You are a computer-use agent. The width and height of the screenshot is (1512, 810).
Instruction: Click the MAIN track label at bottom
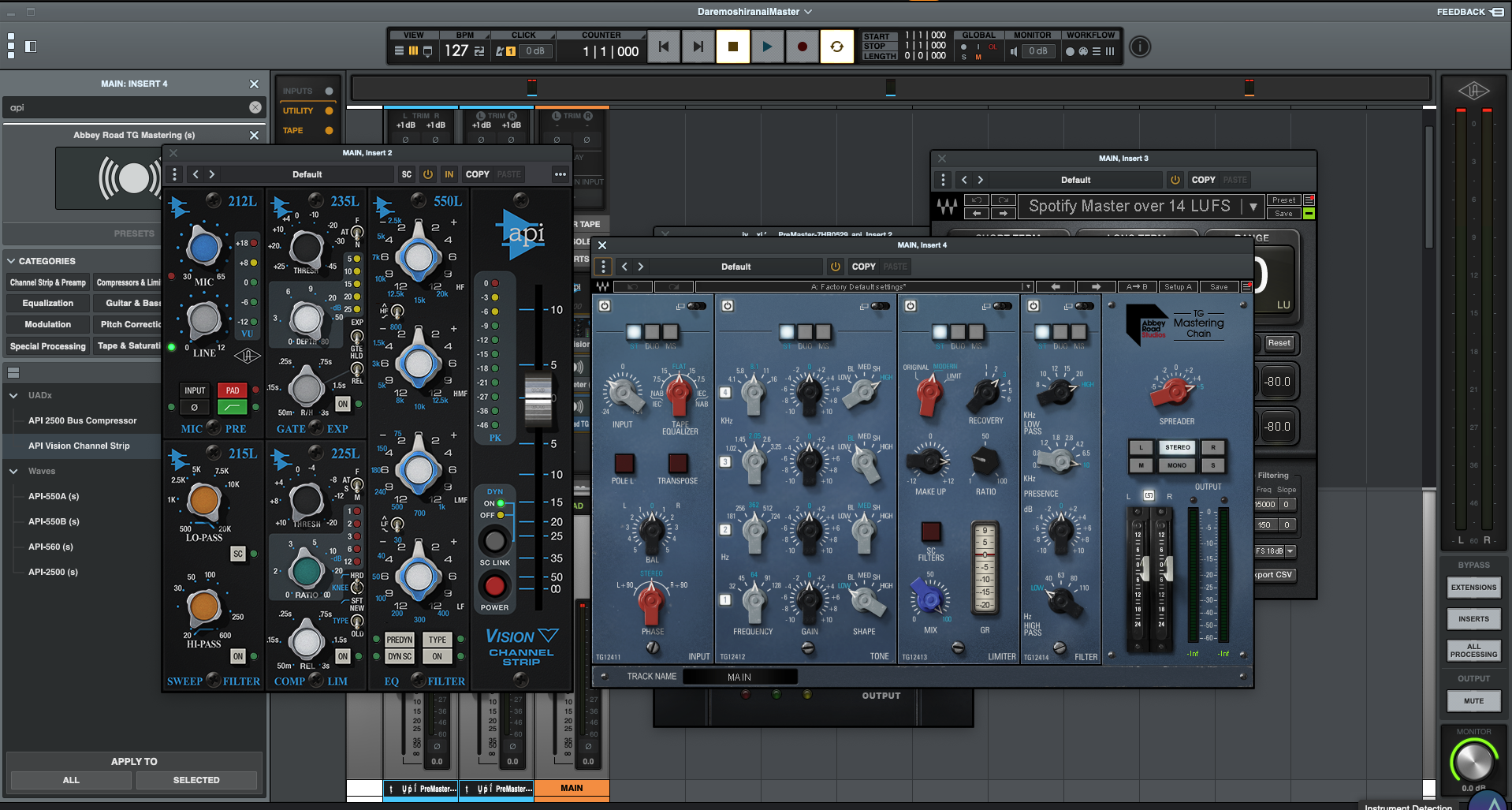tap(572, 788)
